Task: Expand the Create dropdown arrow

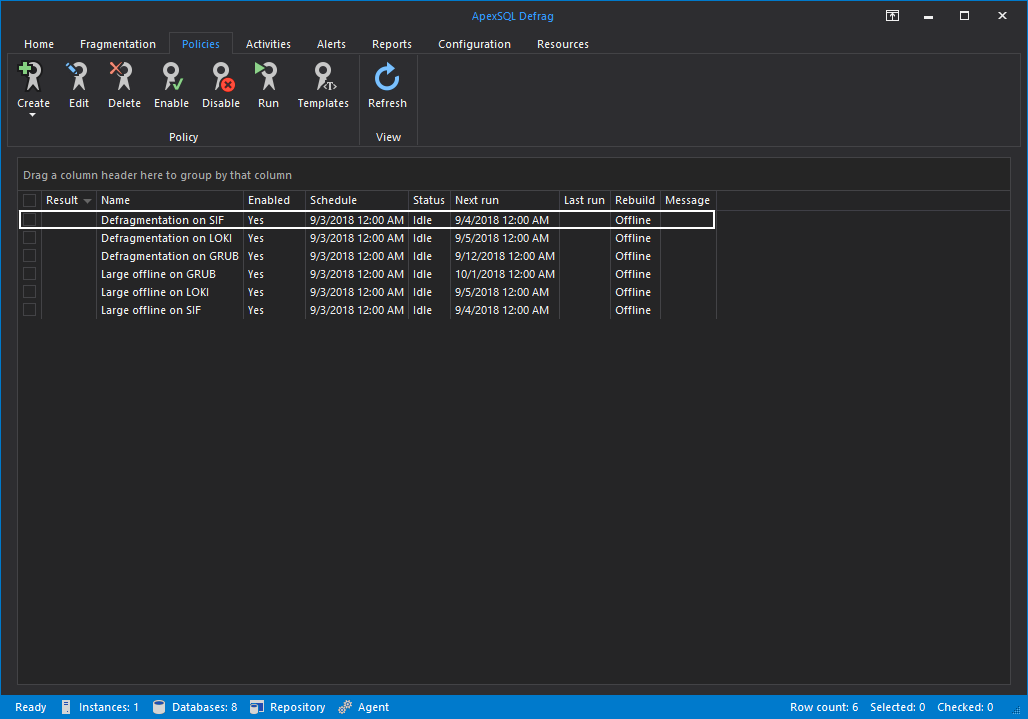Action: click(33, 116)
